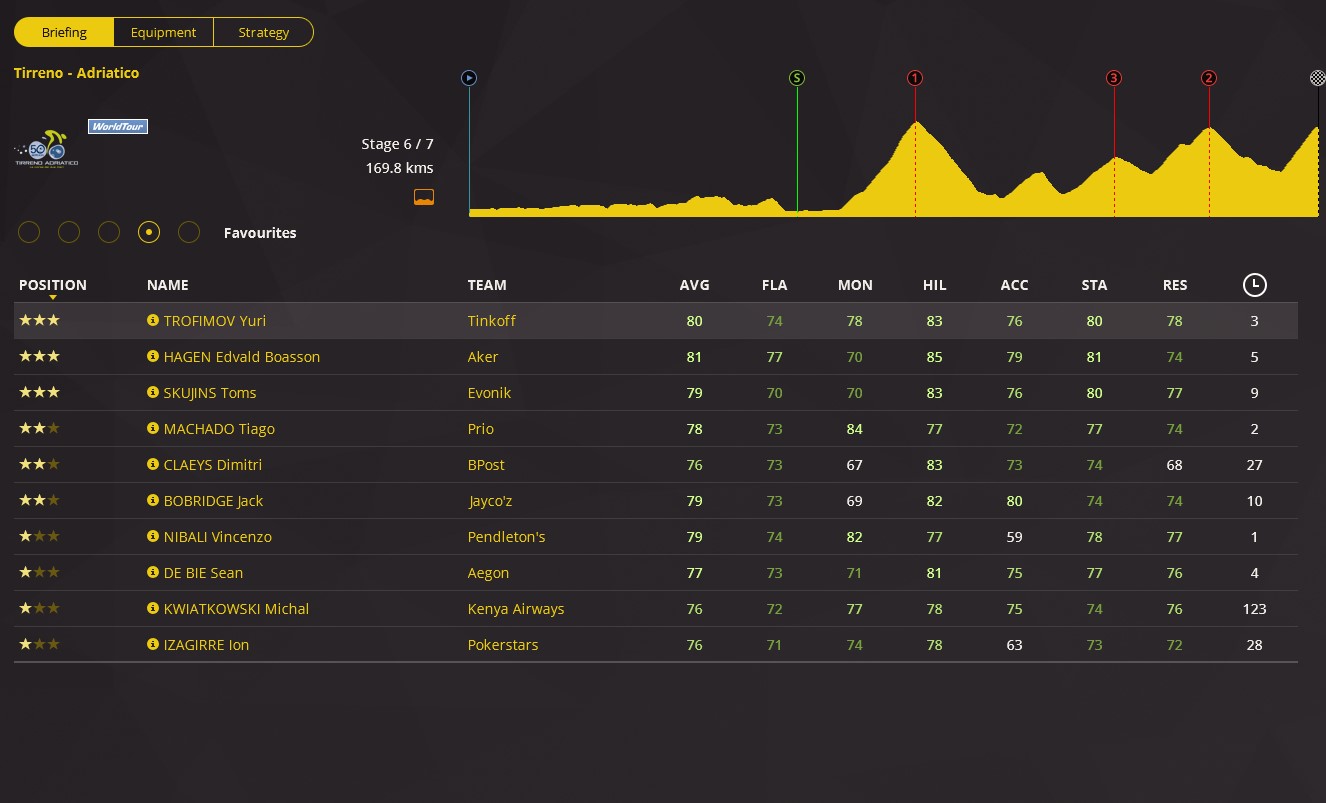Click rider name TROFIMOV Yuri
This screenshot has width=1326, height=803.
coord(215,321)
